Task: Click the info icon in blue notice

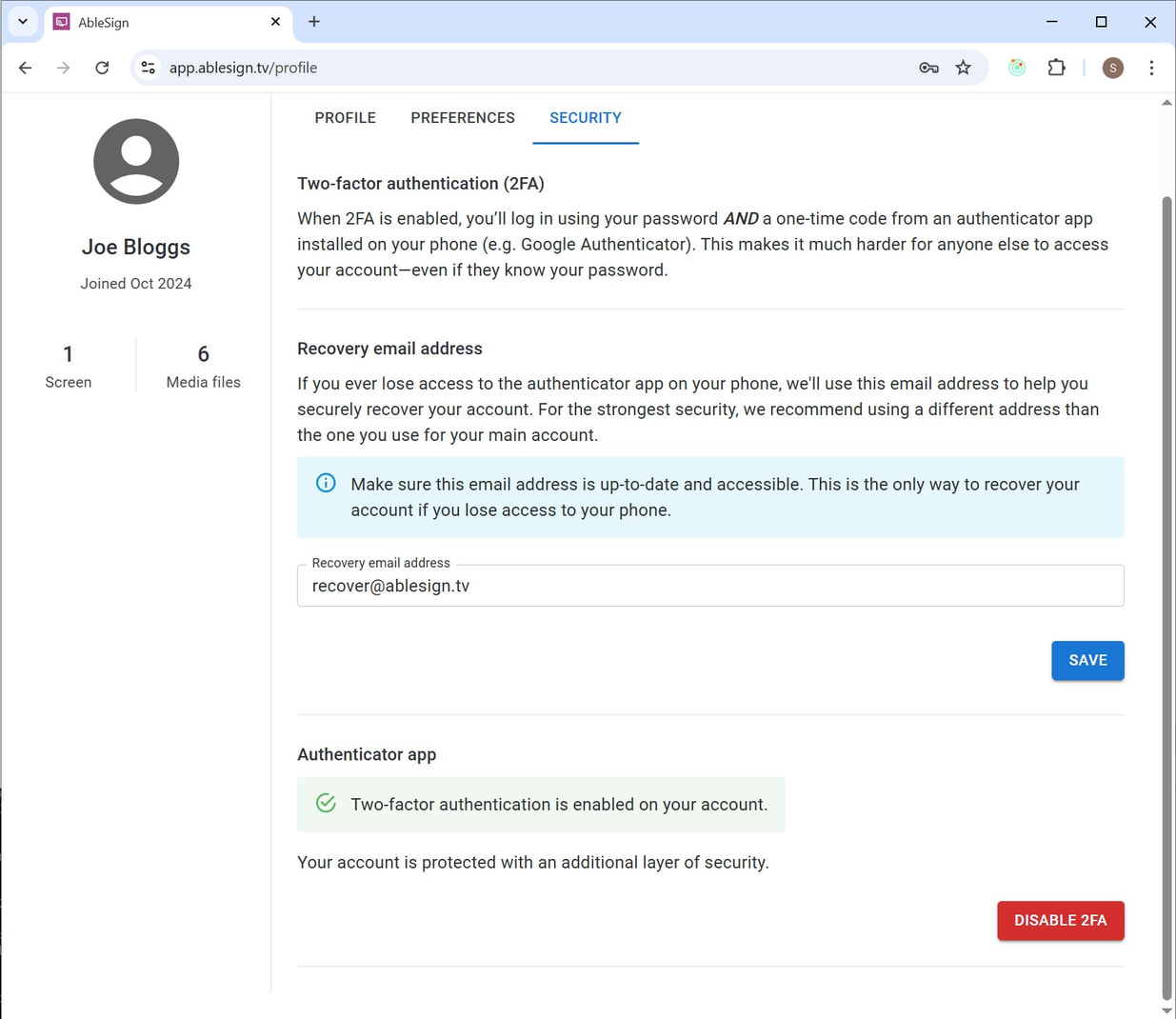Action: tap(326, 483)
